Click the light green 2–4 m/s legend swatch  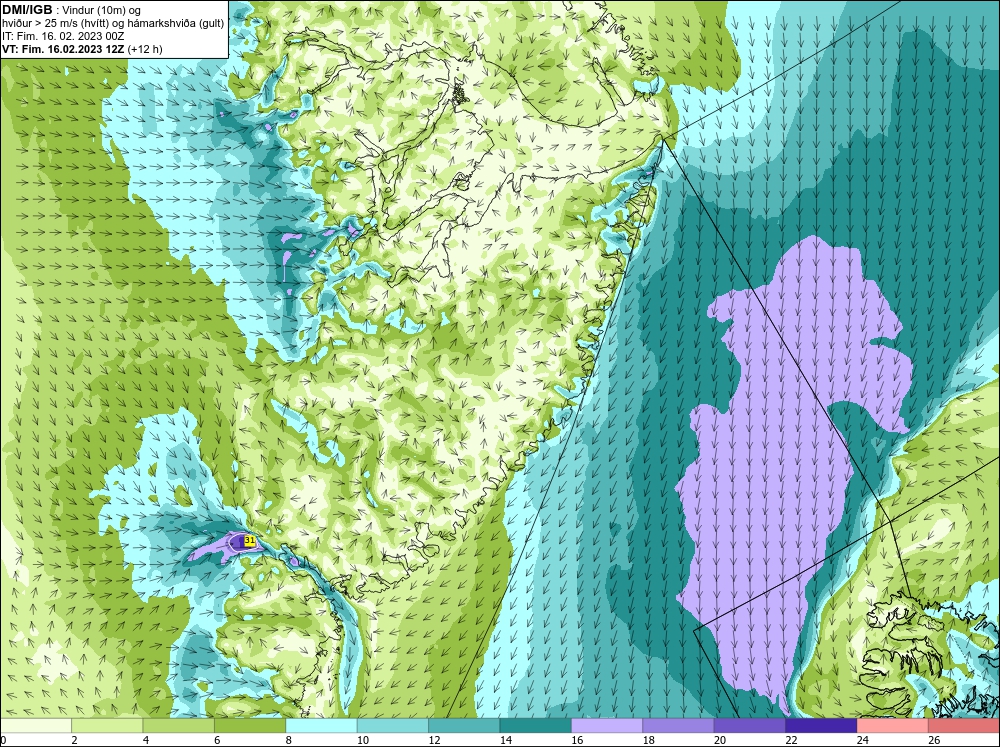click(107, 726)
